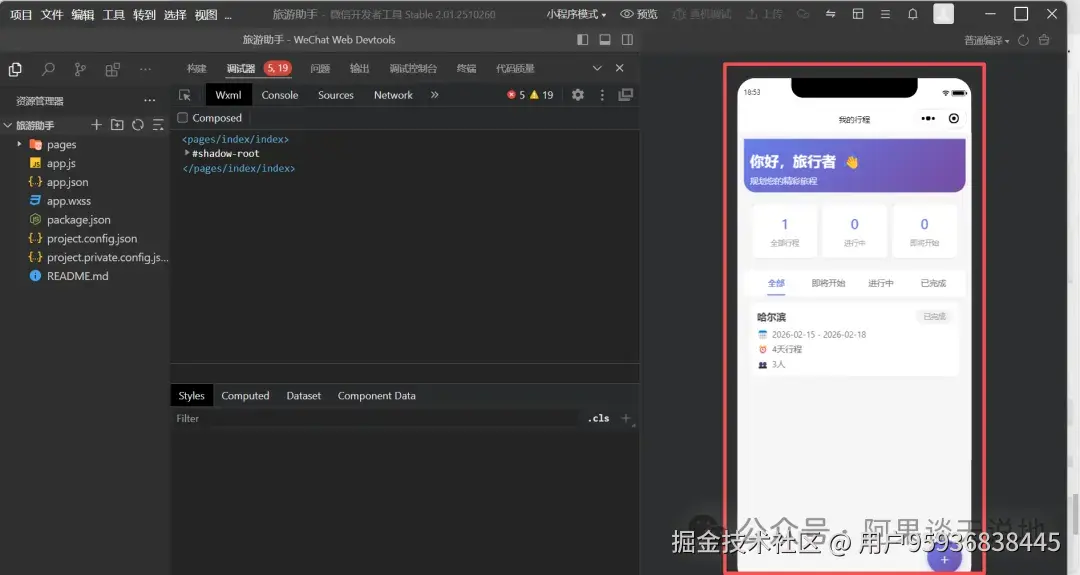Open resource manager panel ellipsis menu
The height and width of the screenshot is (575, 1080).
coord(149,101)
